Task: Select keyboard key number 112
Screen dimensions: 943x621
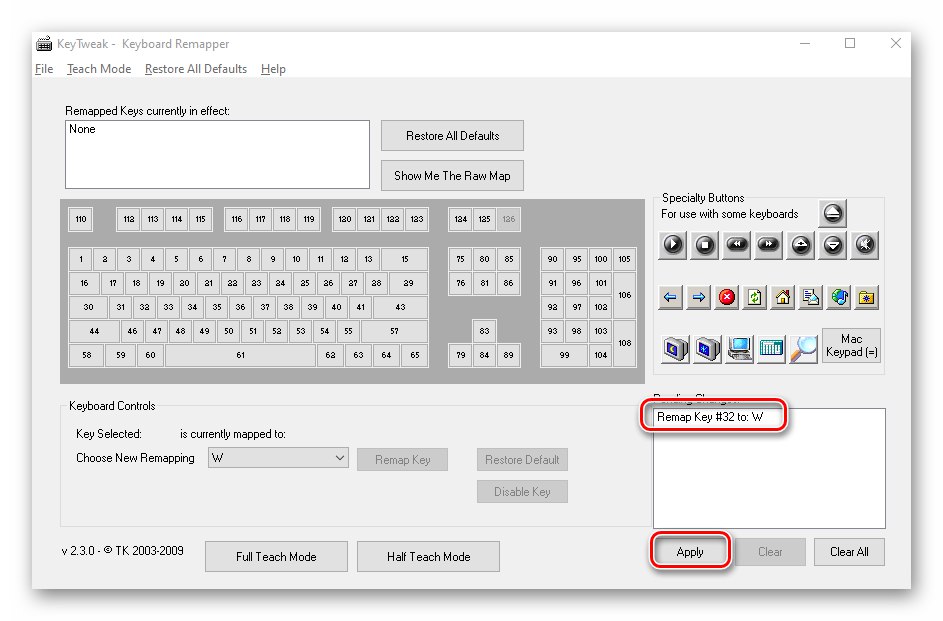Action: [129, 219]
